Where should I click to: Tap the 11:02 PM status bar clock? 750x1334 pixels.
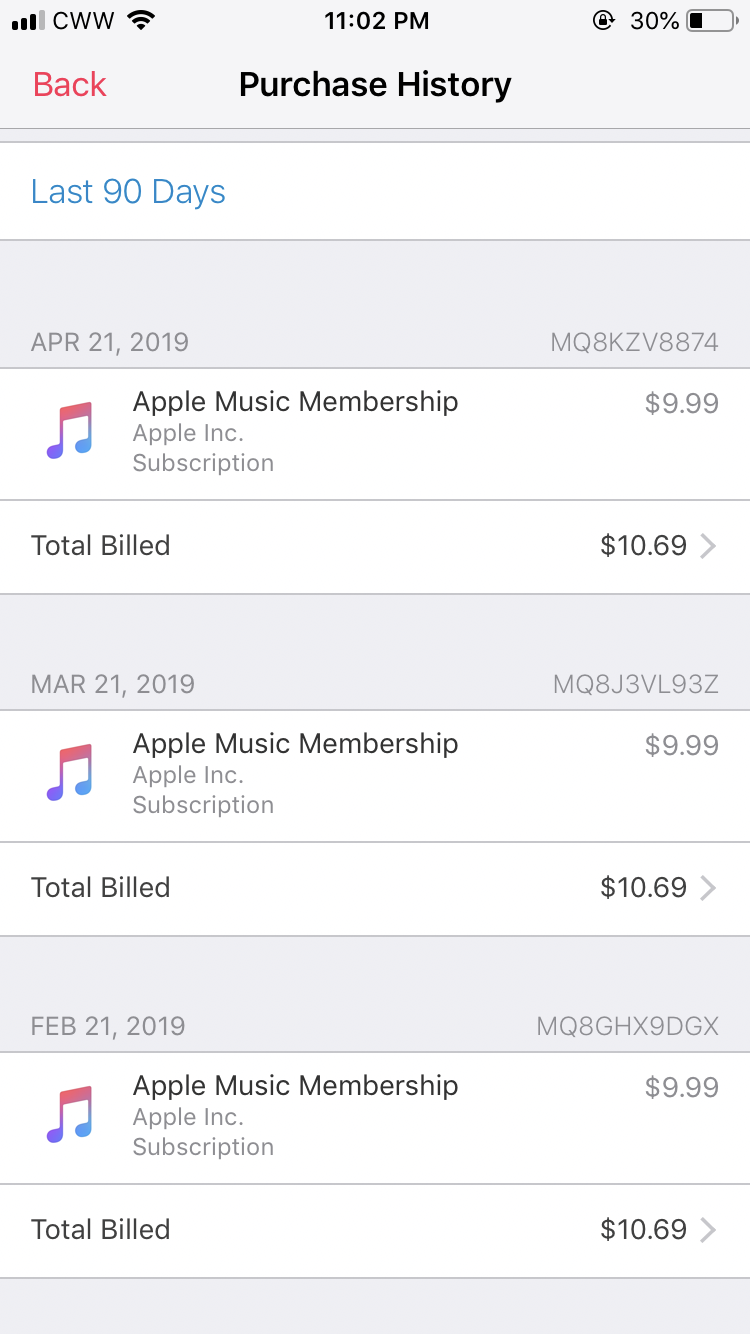[x=376, y=21]
